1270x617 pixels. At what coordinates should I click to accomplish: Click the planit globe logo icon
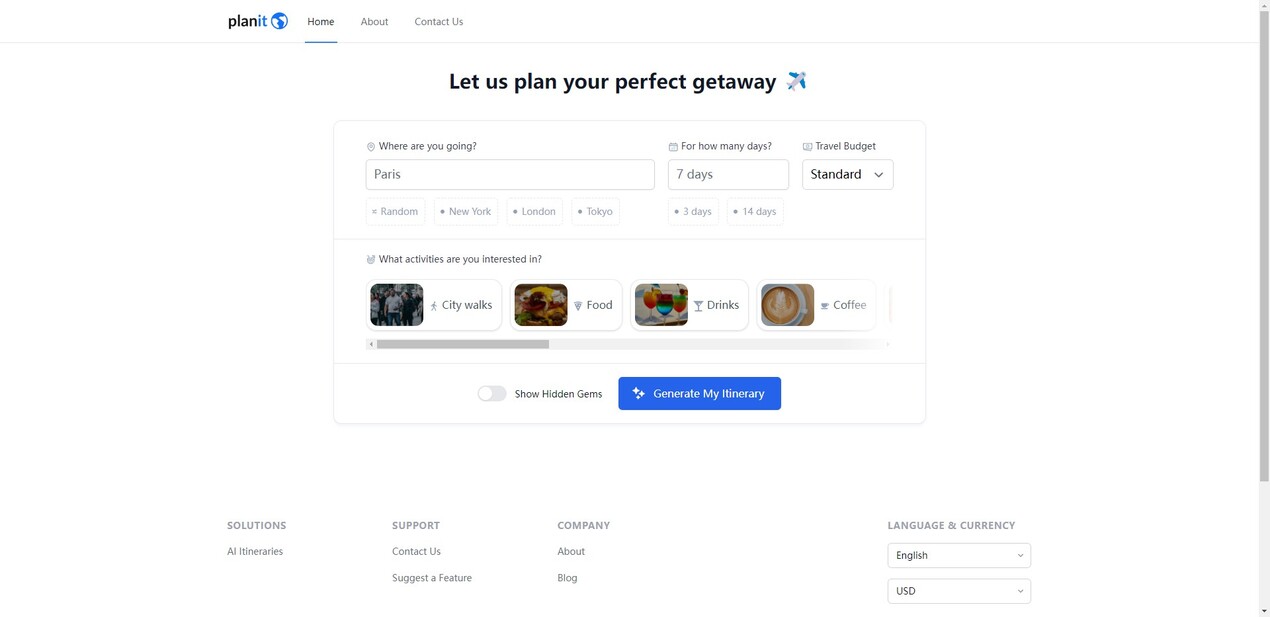click(x=279, y=21)
